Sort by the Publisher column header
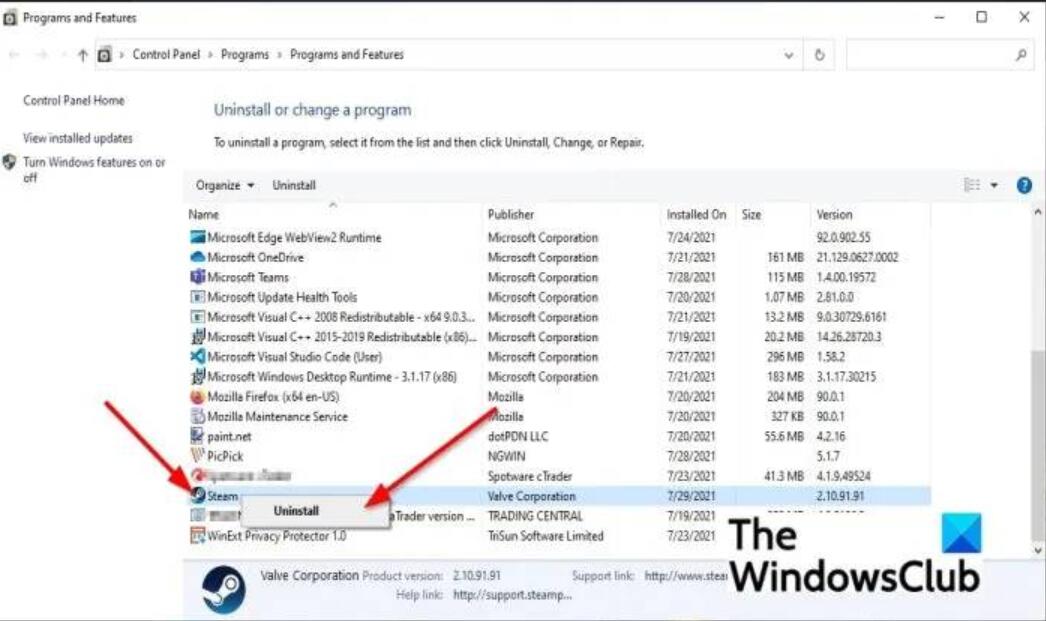The height and width of the screenshot is (621, 1046). click(x=511, y=215)
